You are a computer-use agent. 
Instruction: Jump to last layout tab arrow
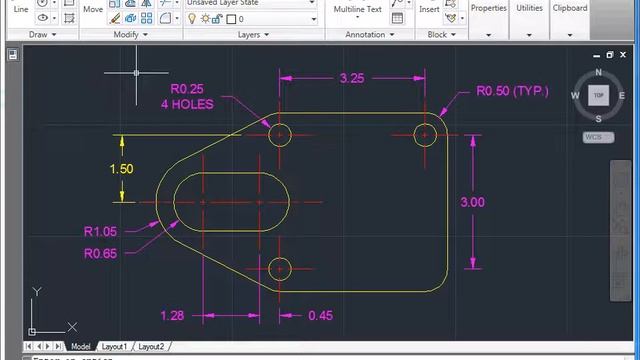pos(58,346)
